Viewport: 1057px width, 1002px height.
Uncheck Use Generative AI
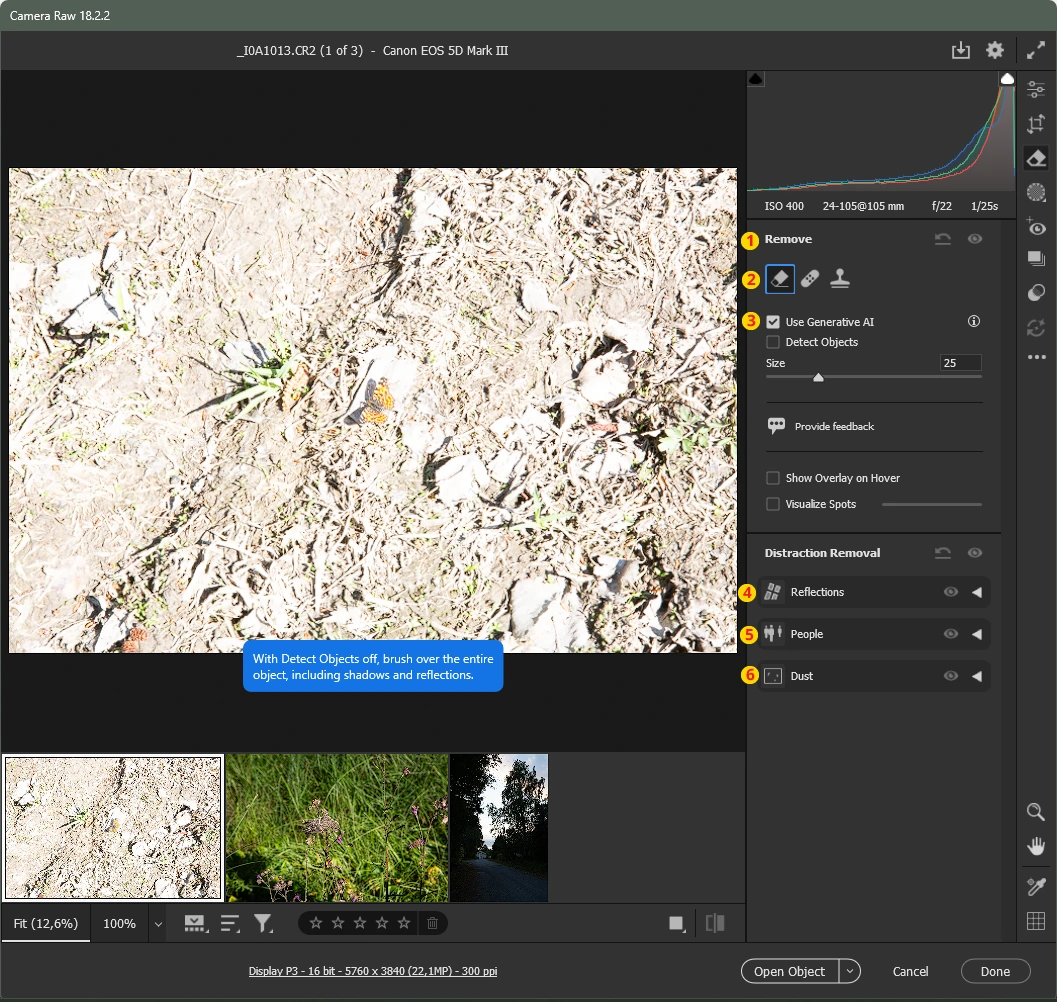click(773, 322)
